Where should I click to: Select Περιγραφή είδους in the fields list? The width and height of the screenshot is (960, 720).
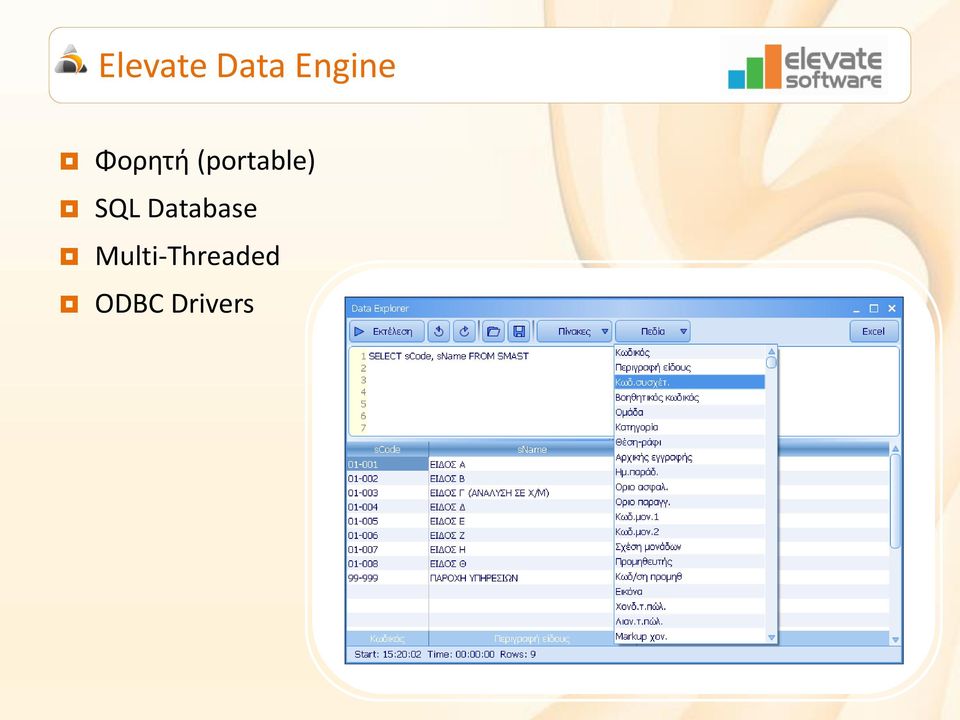click(689, 367)
